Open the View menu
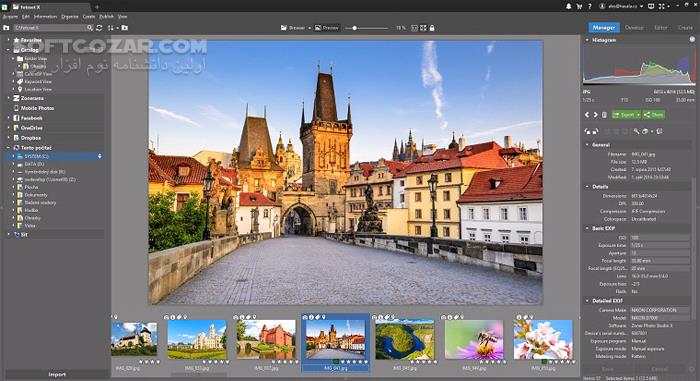 122,17
